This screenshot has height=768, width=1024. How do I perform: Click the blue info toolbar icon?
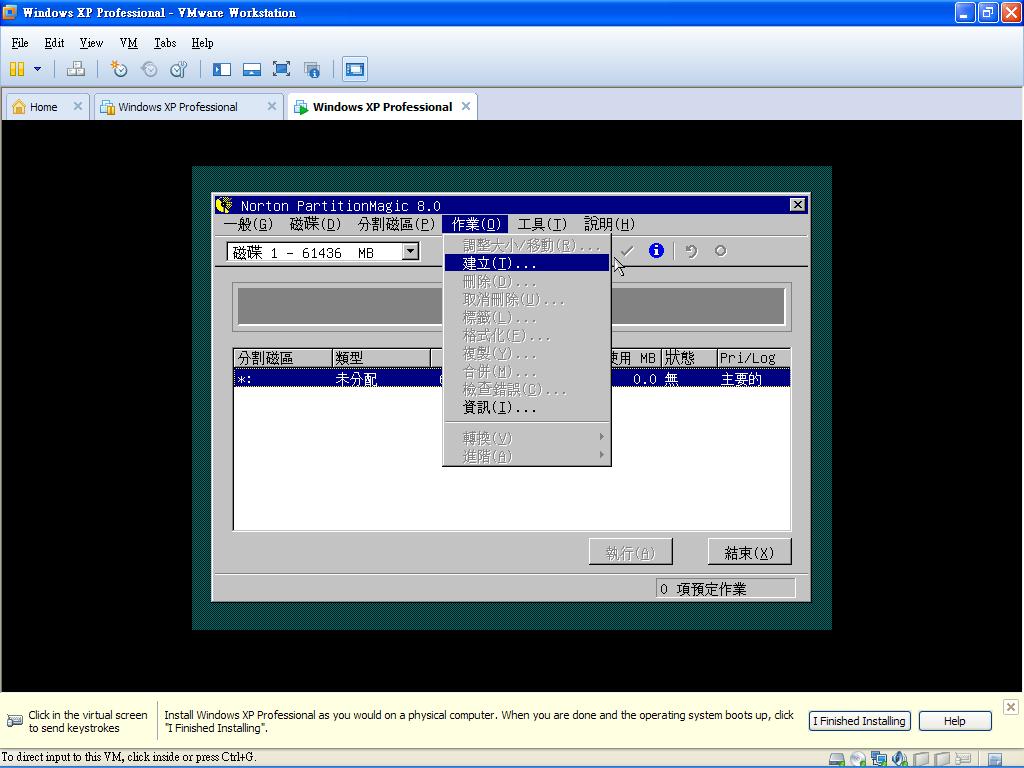(656, 251)
